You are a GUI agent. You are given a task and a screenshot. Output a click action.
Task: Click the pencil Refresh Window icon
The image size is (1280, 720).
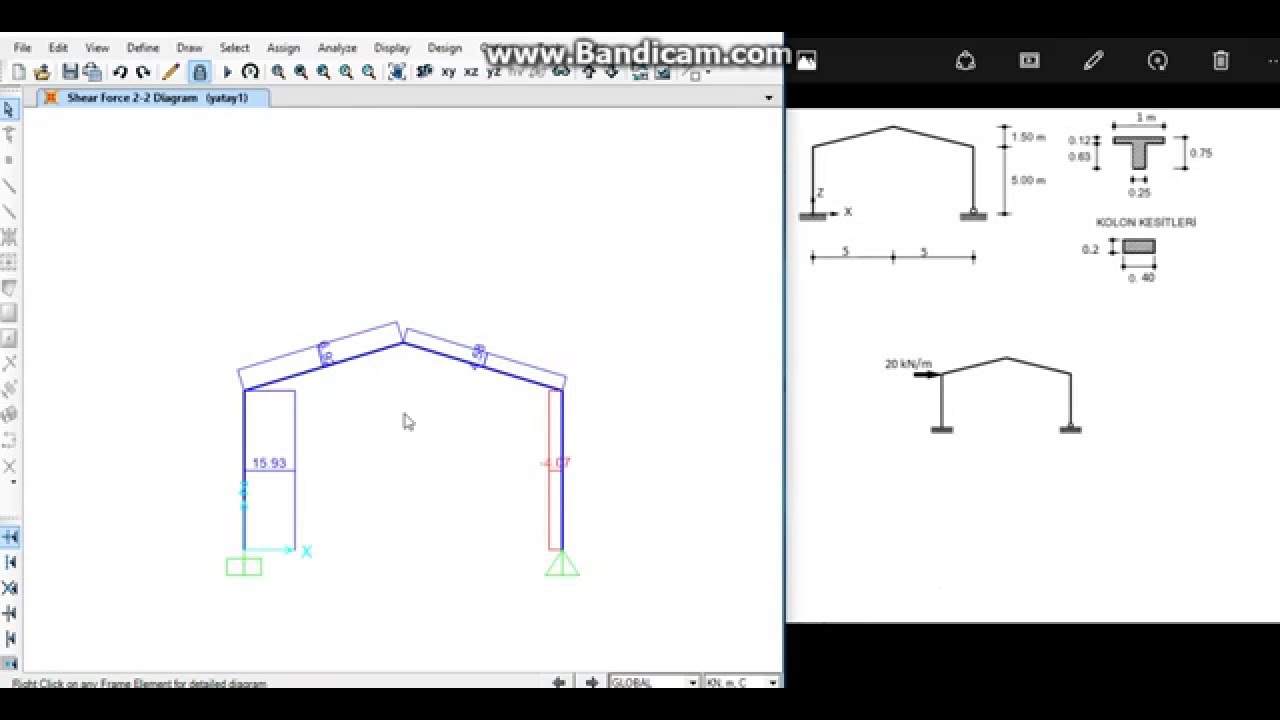pos(171,72)
